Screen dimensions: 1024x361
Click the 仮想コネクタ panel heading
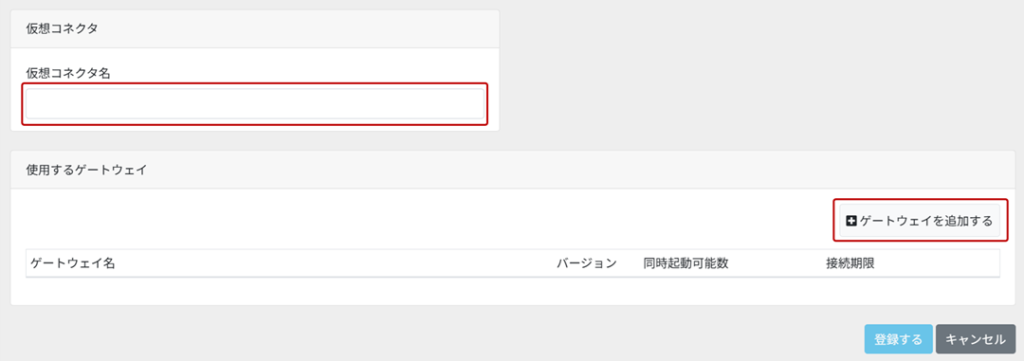point(62,29)
